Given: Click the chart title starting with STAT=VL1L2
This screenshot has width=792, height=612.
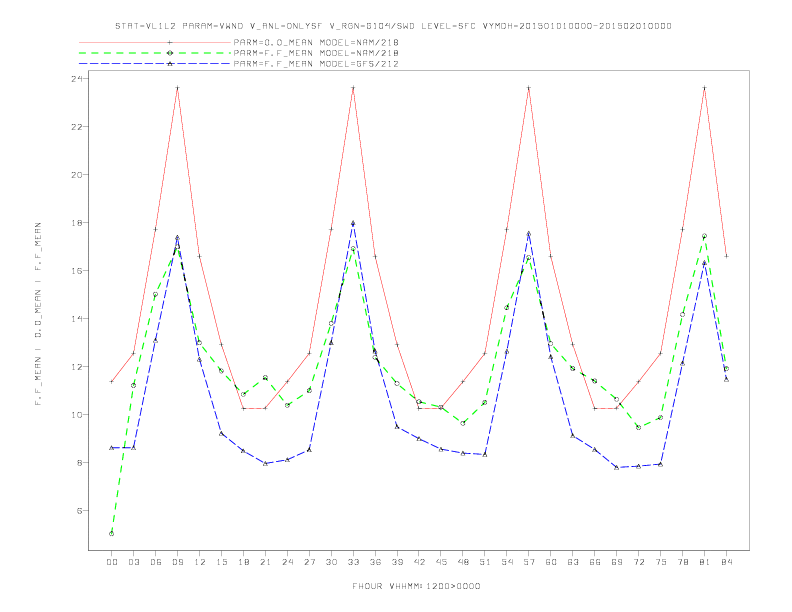Looking at the screenshot, I should coord(393,26).
